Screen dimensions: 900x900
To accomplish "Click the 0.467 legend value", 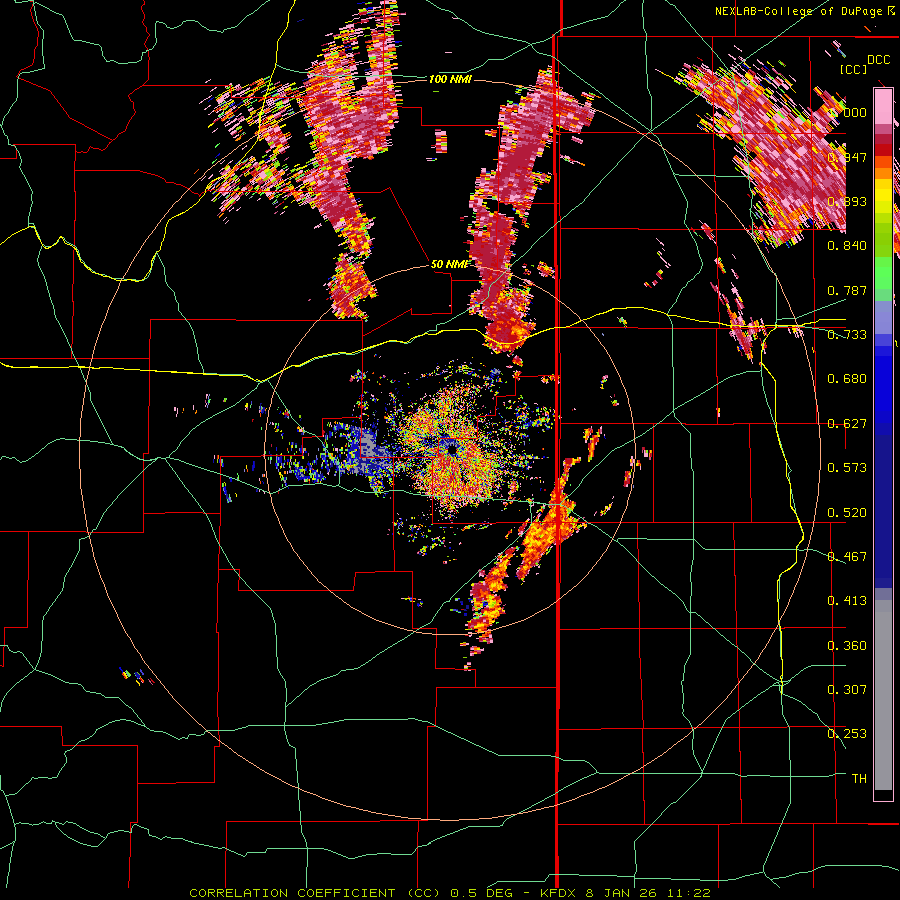I will point(847,557).
